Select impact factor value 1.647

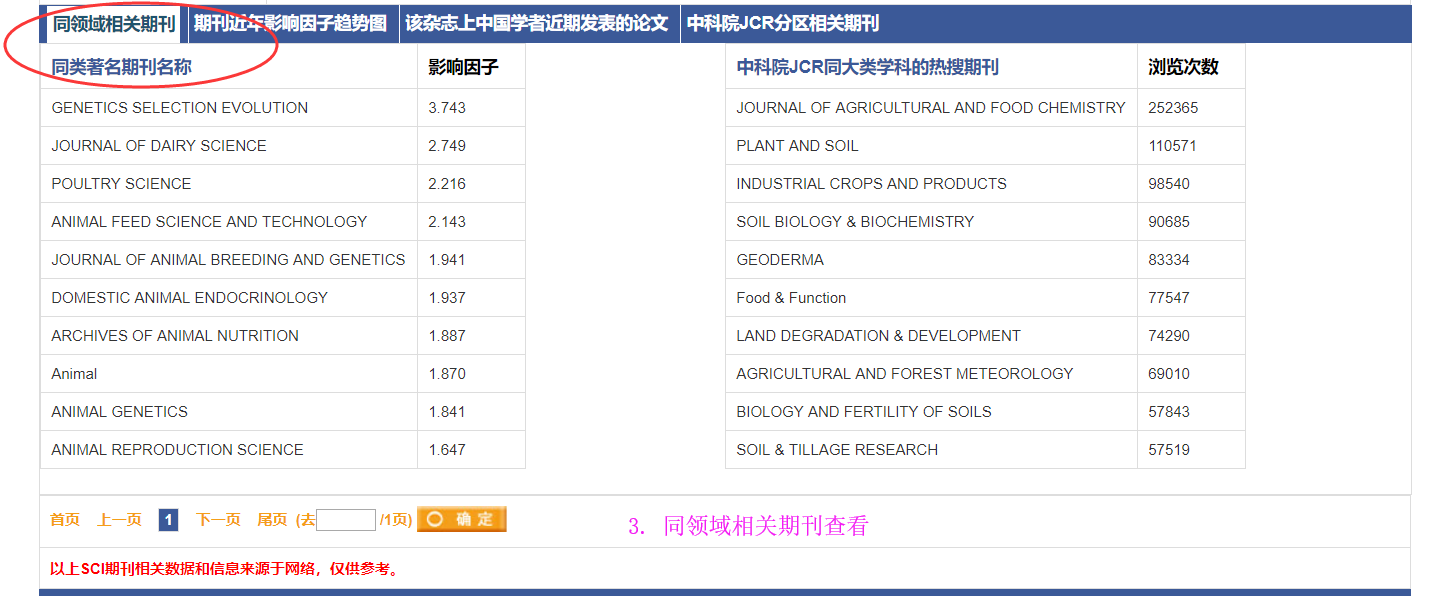(x=447, y=450)
